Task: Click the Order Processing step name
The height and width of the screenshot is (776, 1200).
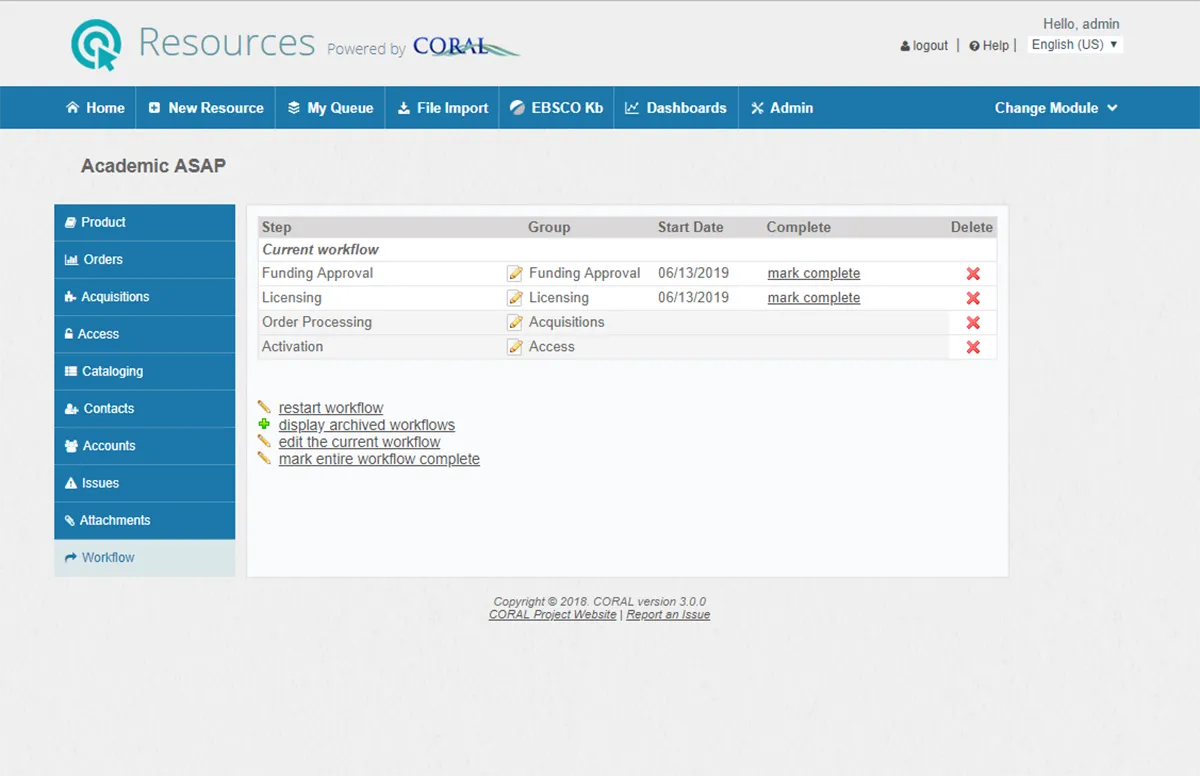Action: click(317, 322)
